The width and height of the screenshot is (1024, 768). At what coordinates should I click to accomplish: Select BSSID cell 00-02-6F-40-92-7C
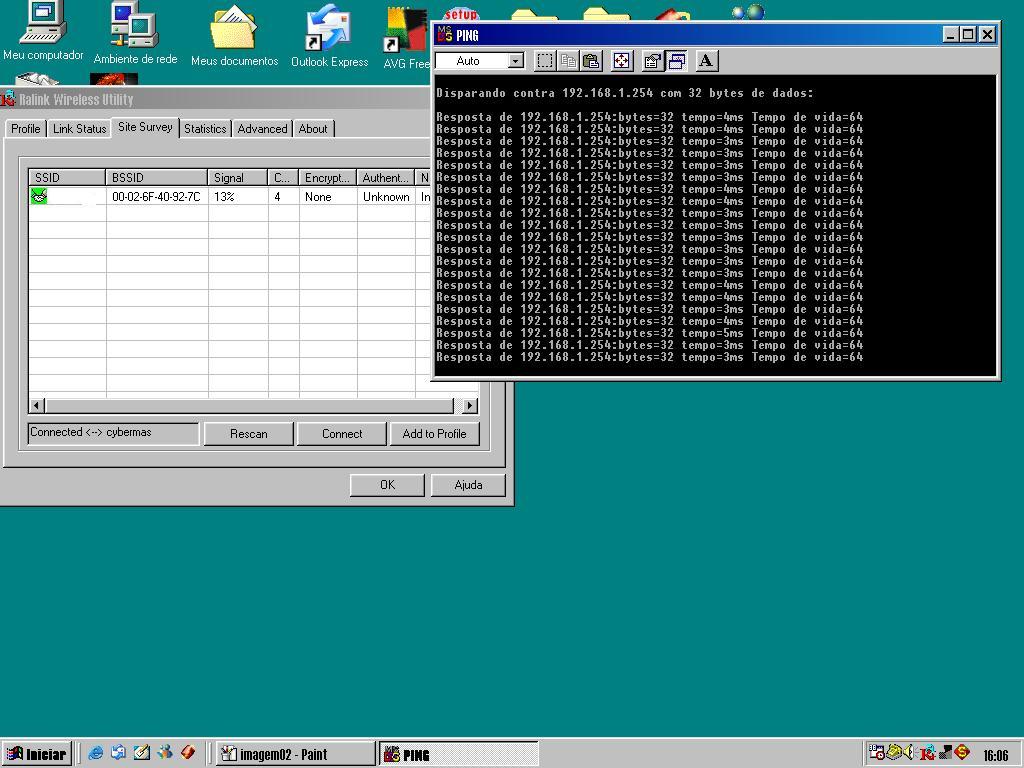156,197
